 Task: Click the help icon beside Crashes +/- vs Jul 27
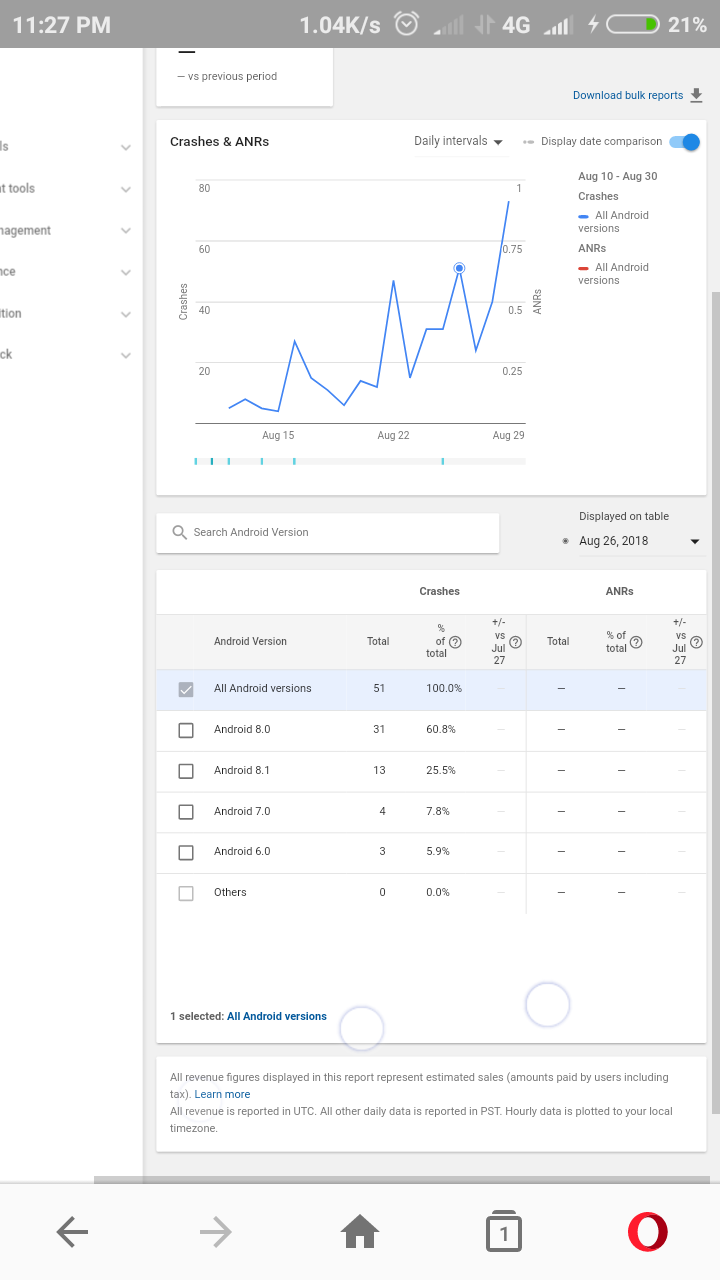[x=516, y=642]
